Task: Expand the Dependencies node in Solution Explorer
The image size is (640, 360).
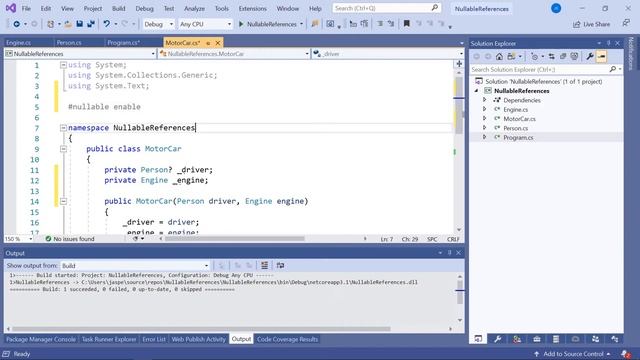Action: tap(484, 100)
